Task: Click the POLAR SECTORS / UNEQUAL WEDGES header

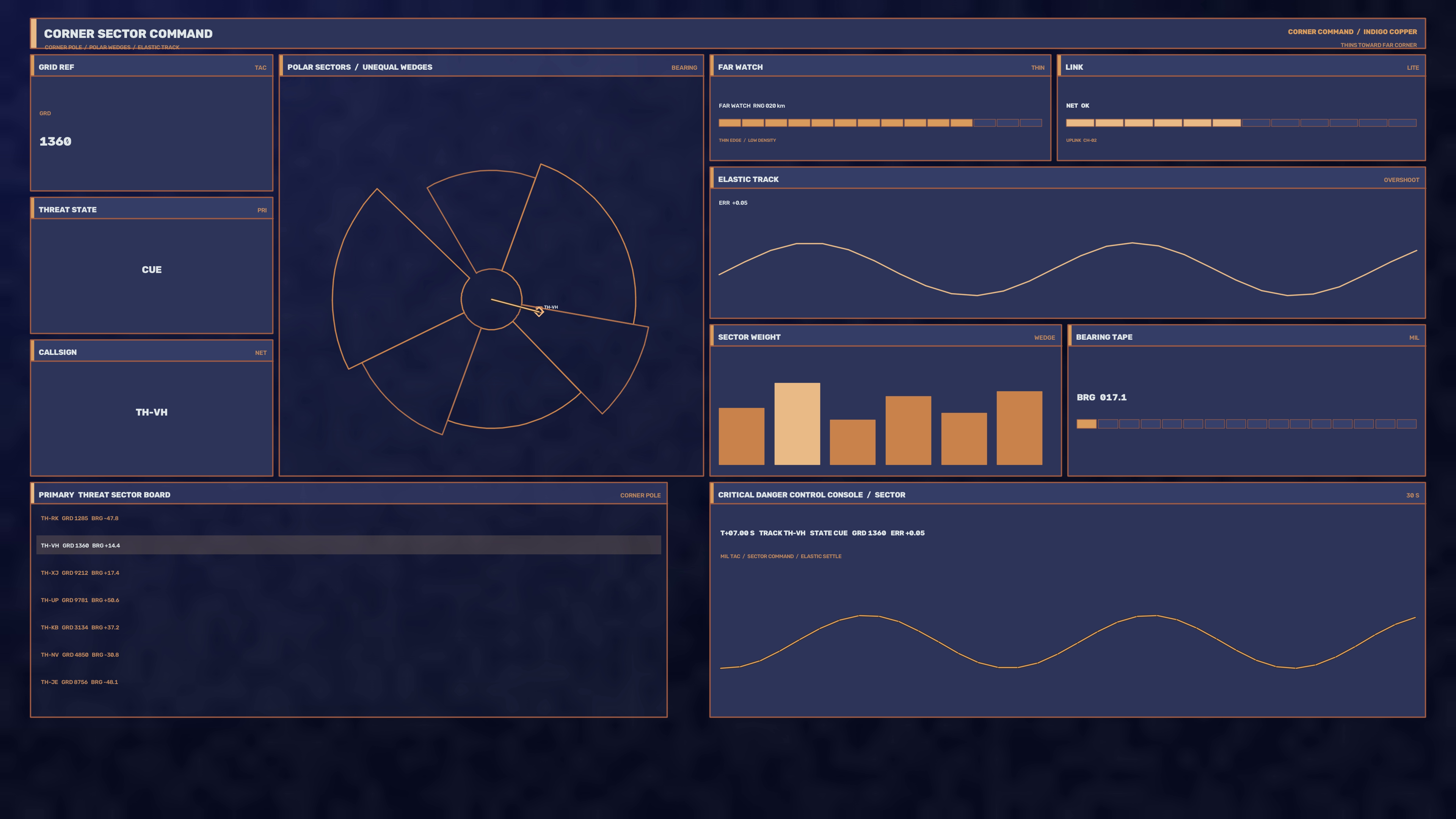Action: (x=491, y=66)
